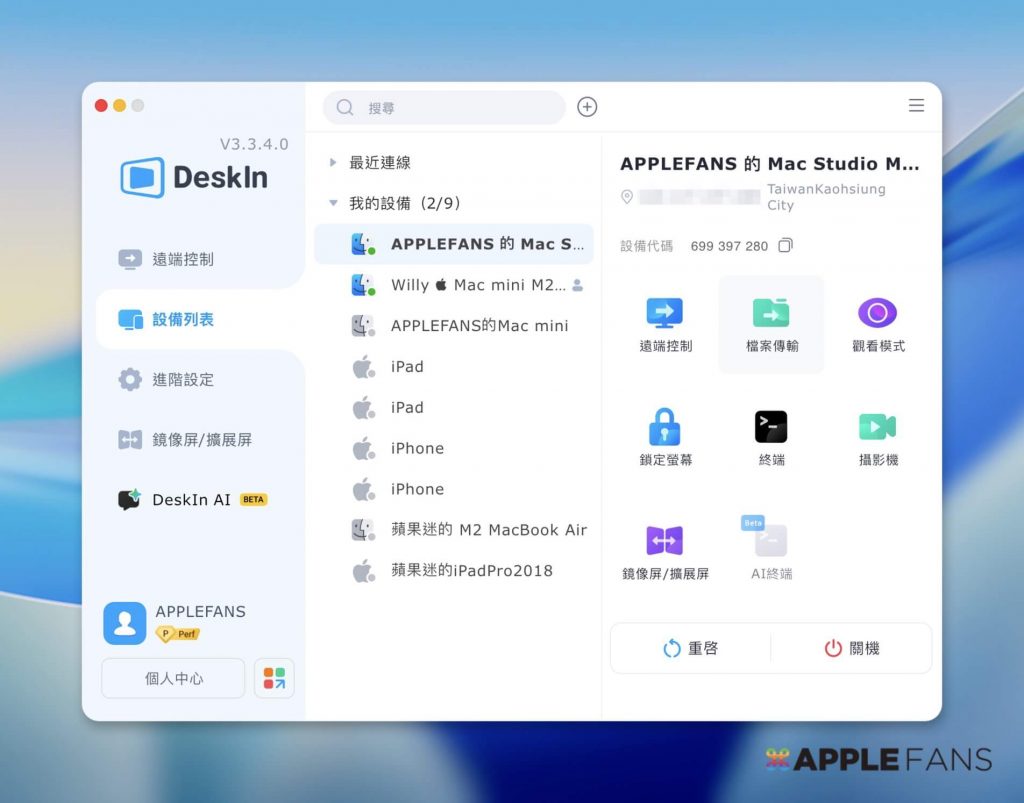Shut down the device with 關機
Screen dimensions: 1024x803
coord(851,648)
